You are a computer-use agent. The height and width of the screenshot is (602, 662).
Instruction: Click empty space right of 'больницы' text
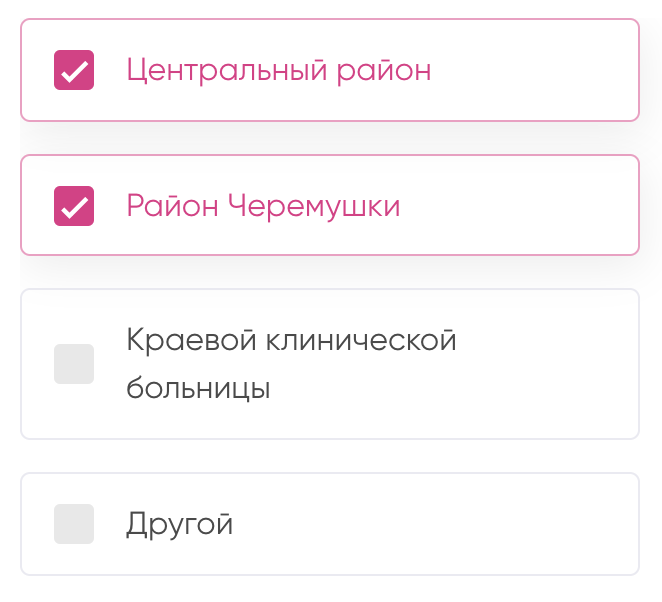pos(450,388)
